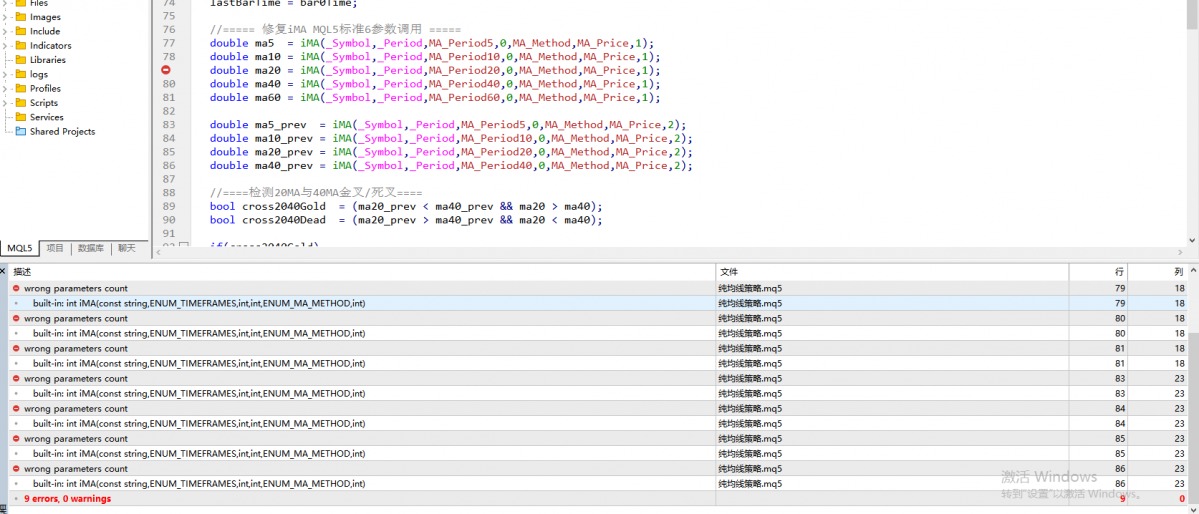Select the built-in iMA signature row for line 81
The image size is (1199, 514).
click(598, 363)
